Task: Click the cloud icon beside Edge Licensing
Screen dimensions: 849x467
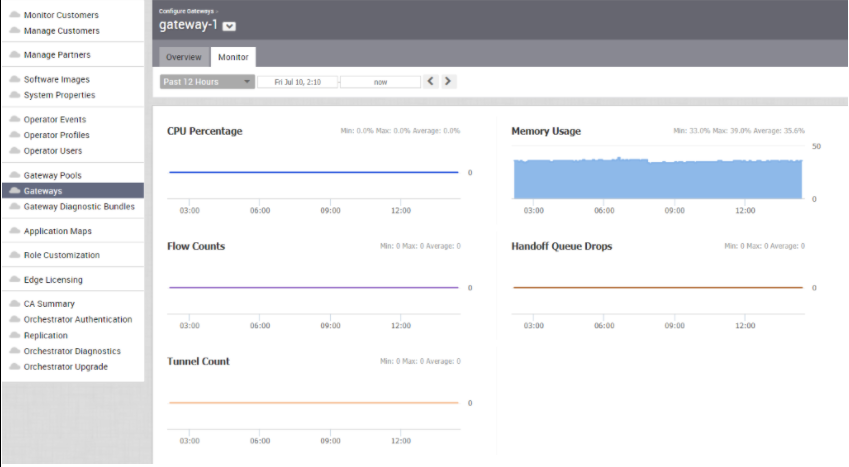Action: click(x=15, y=280)
